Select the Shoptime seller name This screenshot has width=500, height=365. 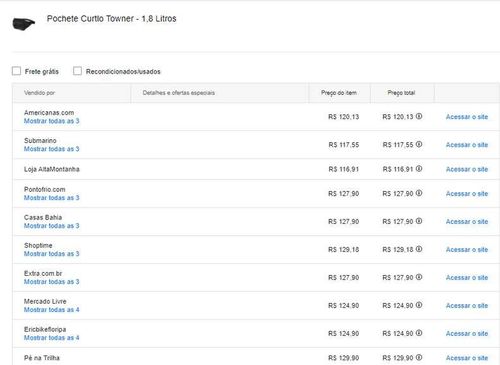pyautogui.click(x=38, y=245)
